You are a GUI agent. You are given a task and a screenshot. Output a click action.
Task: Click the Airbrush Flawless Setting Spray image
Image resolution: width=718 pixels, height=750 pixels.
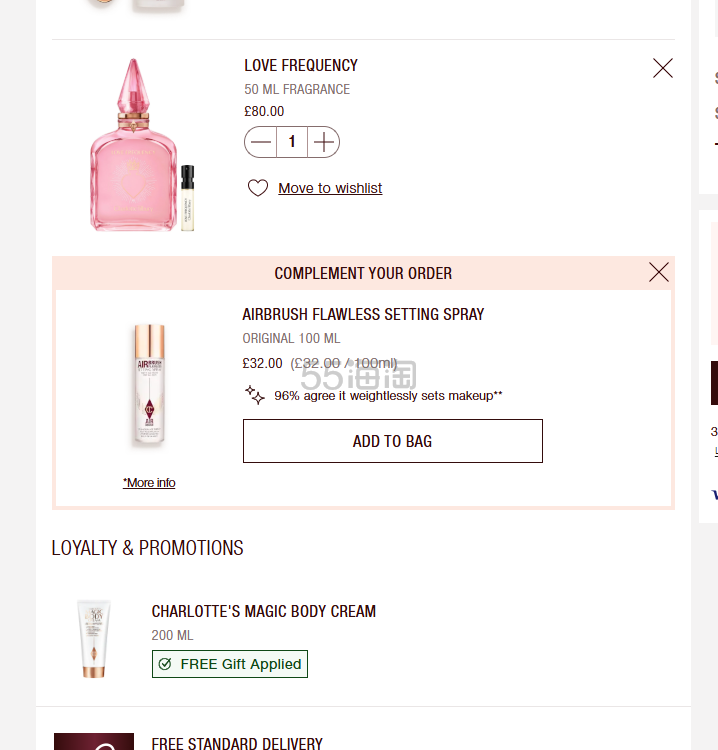tap(149, 386)
